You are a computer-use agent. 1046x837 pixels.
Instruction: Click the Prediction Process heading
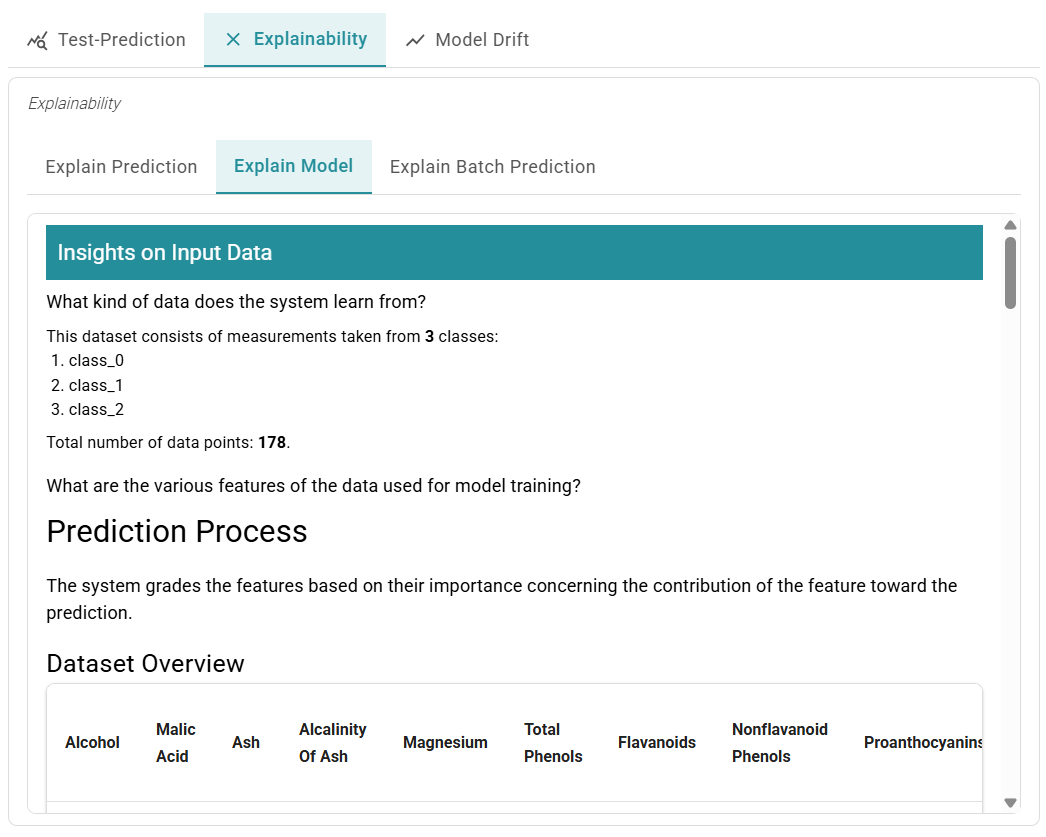[x=177, y=532]
